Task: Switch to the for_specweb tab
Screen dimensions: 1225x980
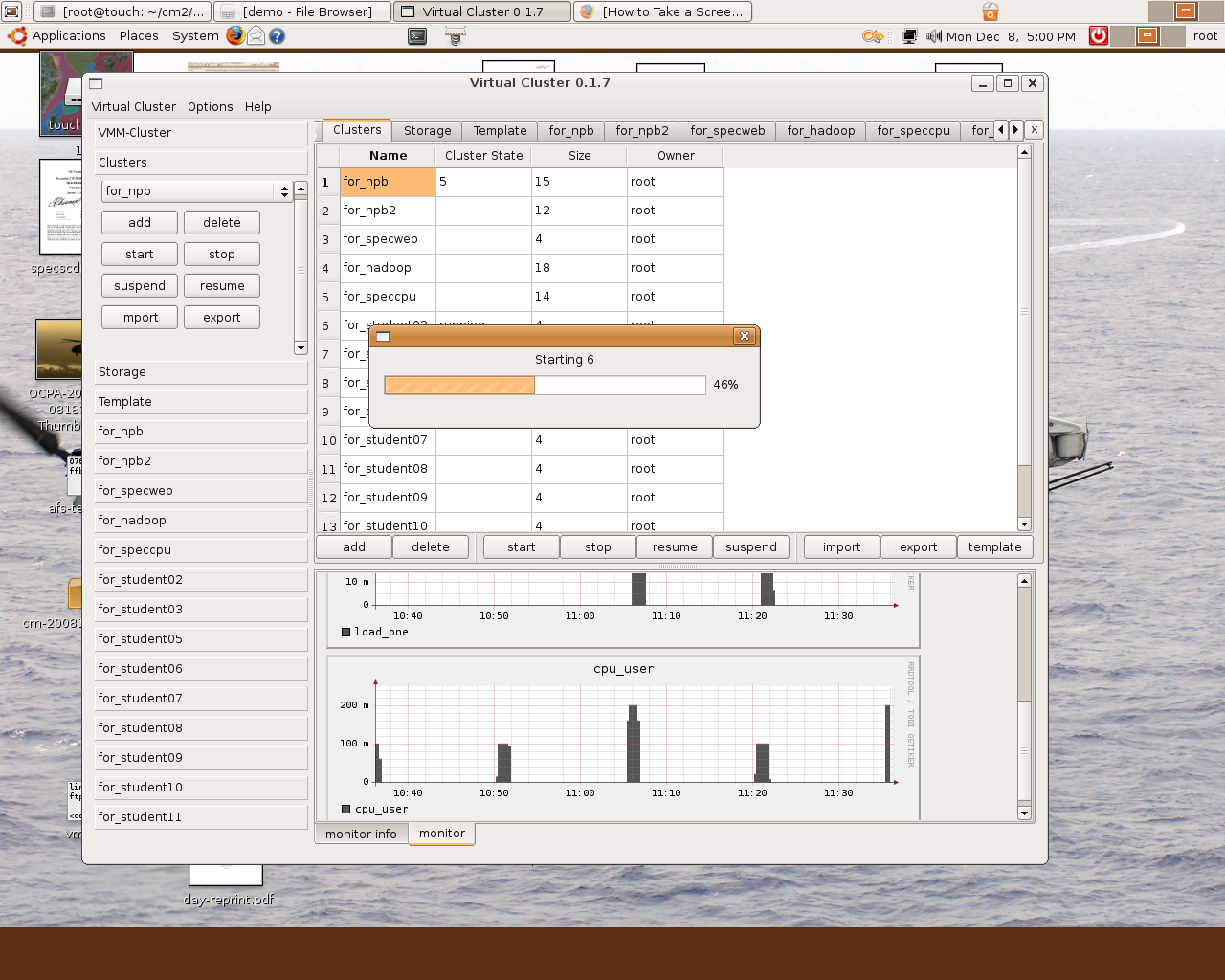Action: pos(727,131)
